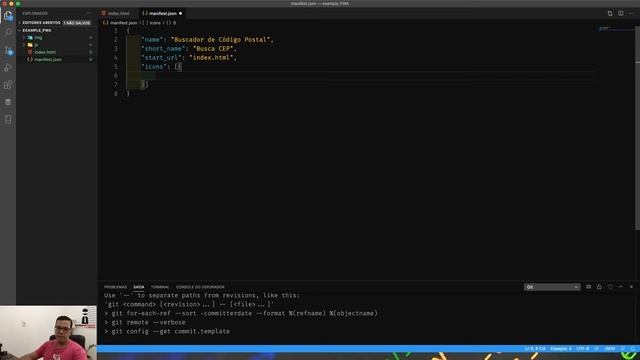Screen dimensions: 640x360
Task: Switch to the index.html editor tab
Action: click(118, 13)
